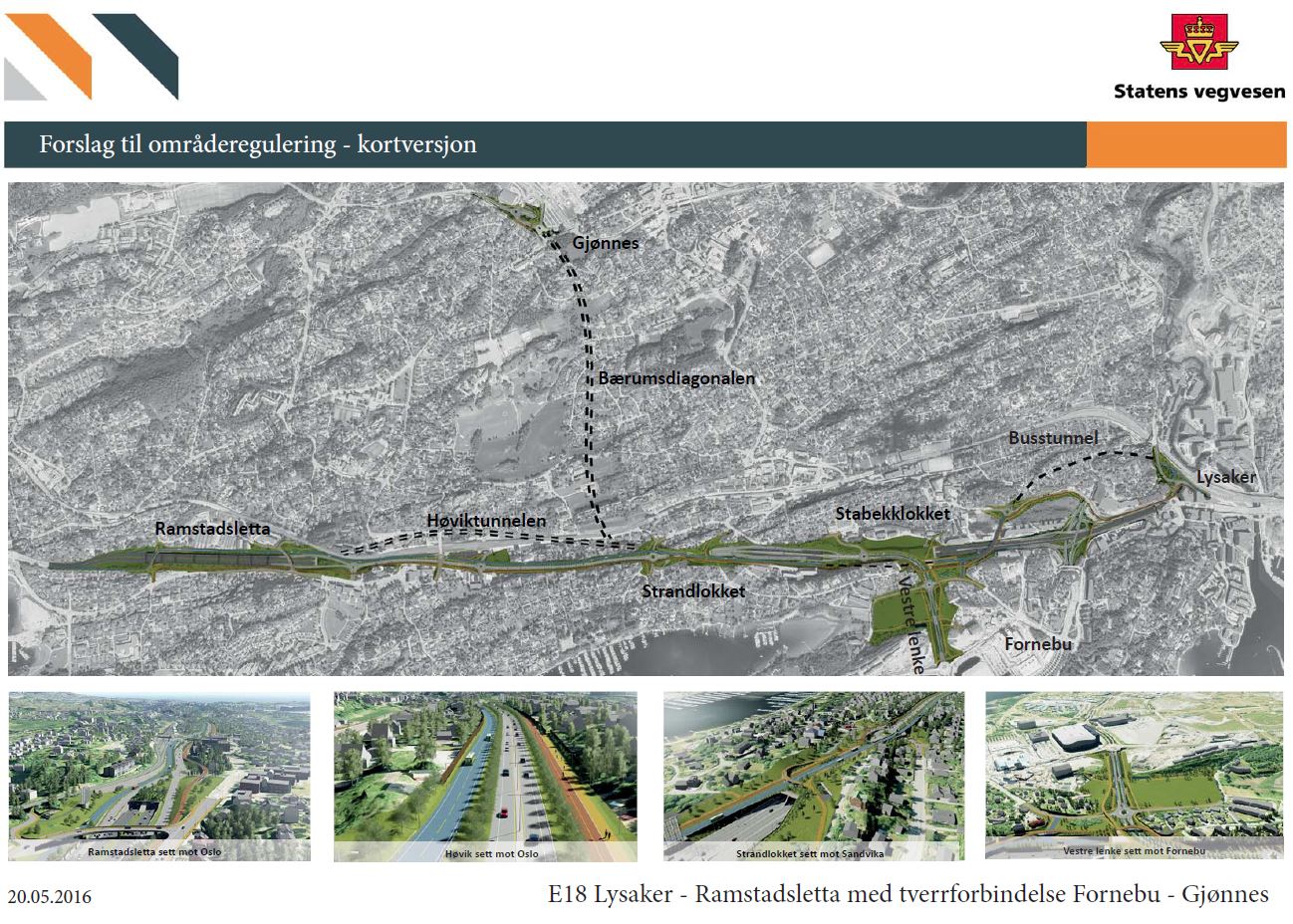Click the orange and blue chevron logo

click(x=92, y=57)
